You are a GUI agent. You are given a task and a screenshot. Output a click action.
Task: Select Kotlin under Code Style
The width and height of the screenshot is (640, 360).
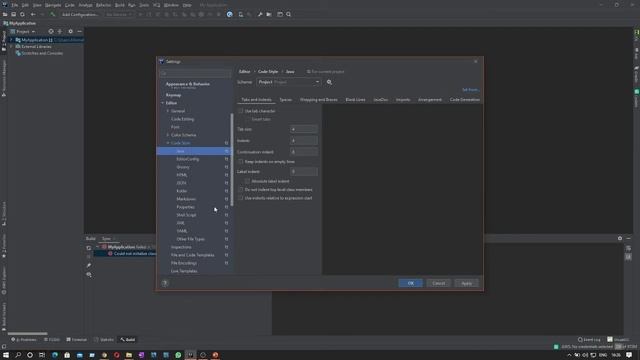tap(182, 191)
